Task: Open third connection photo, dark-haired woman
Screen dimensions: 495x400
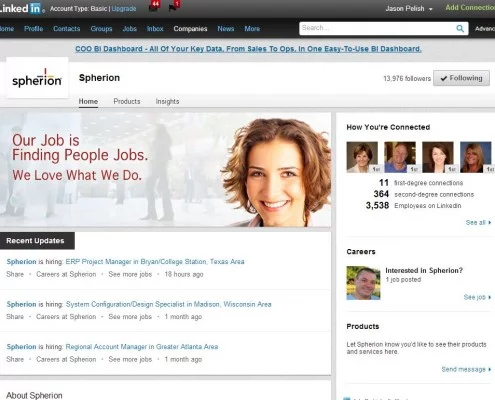Action: click(x=438, y=157)
